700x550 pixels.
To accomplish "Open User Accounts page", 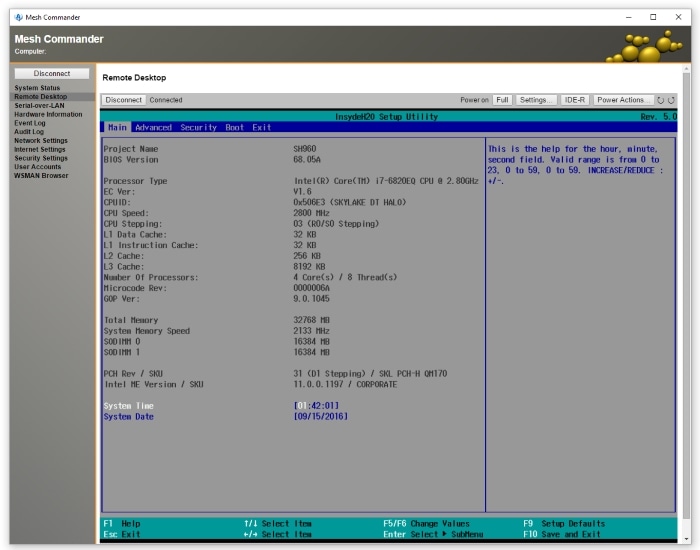I will coord(38,167).
